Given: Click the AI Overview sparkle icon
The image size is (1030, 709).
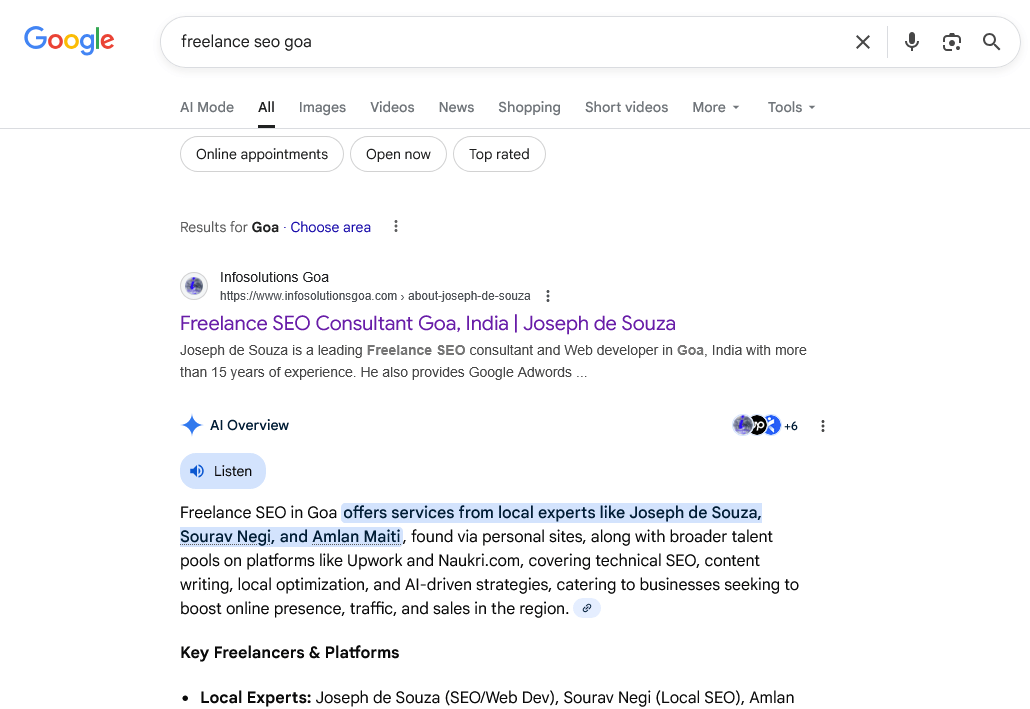Looking at the screenshot, I should (x=191, y=424).
